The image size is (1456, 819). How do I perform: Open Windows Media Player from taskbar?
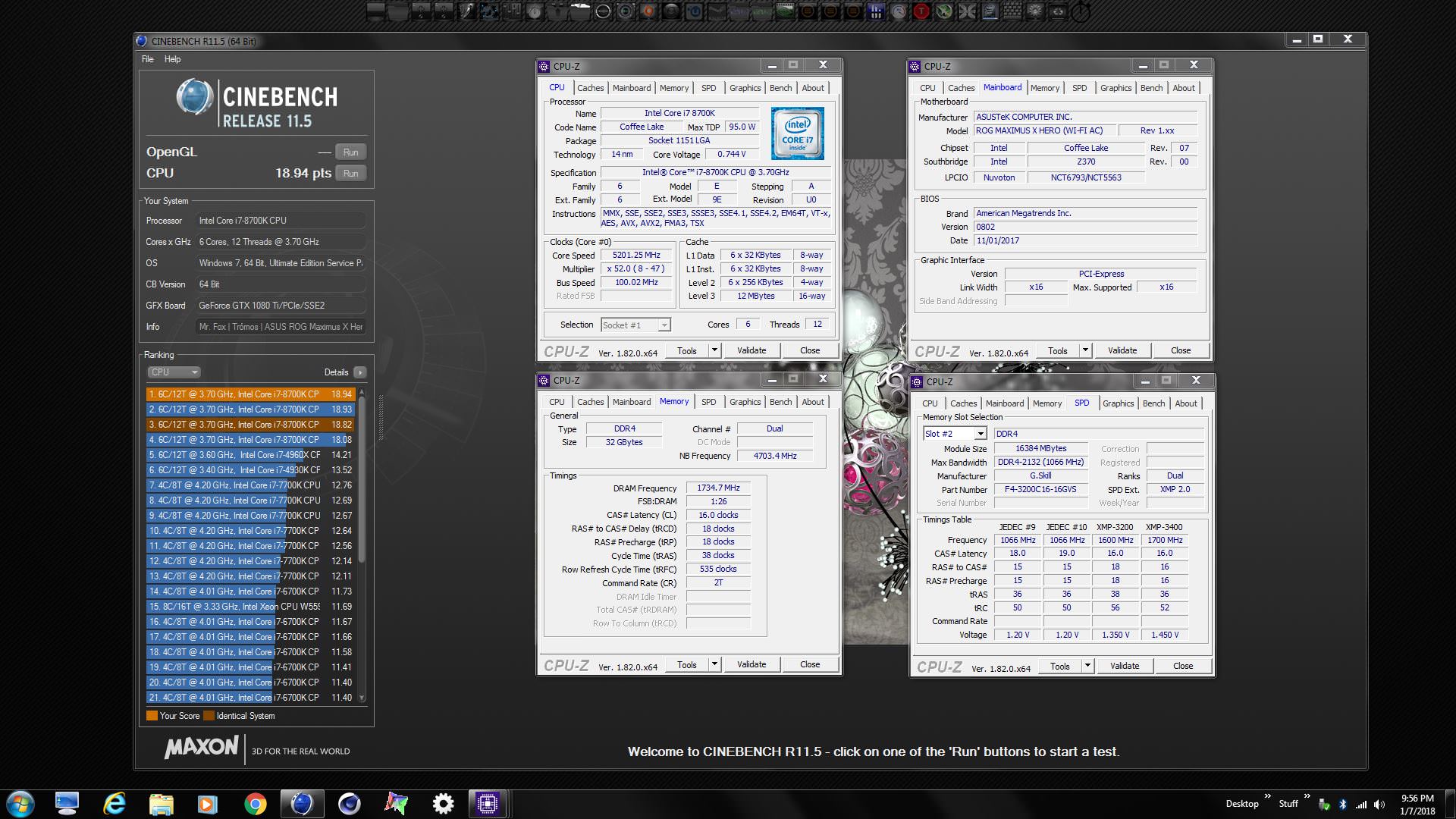tap(207, 804)
